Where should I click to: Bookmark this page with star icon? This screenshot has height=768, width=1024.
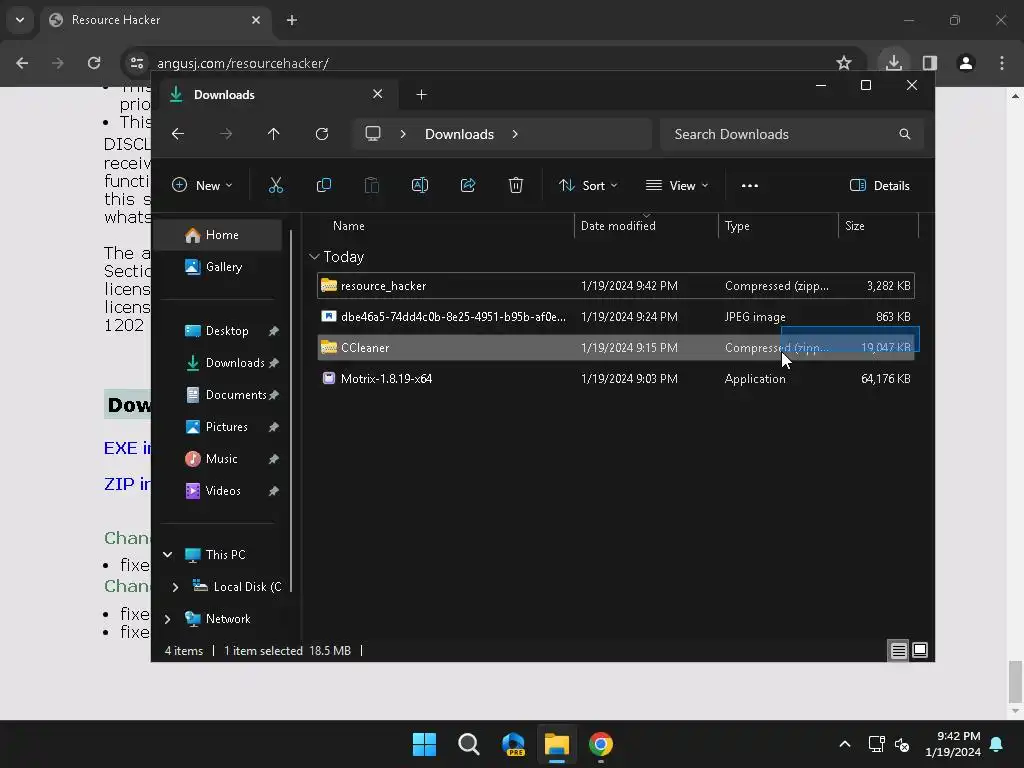click(844, 63)
